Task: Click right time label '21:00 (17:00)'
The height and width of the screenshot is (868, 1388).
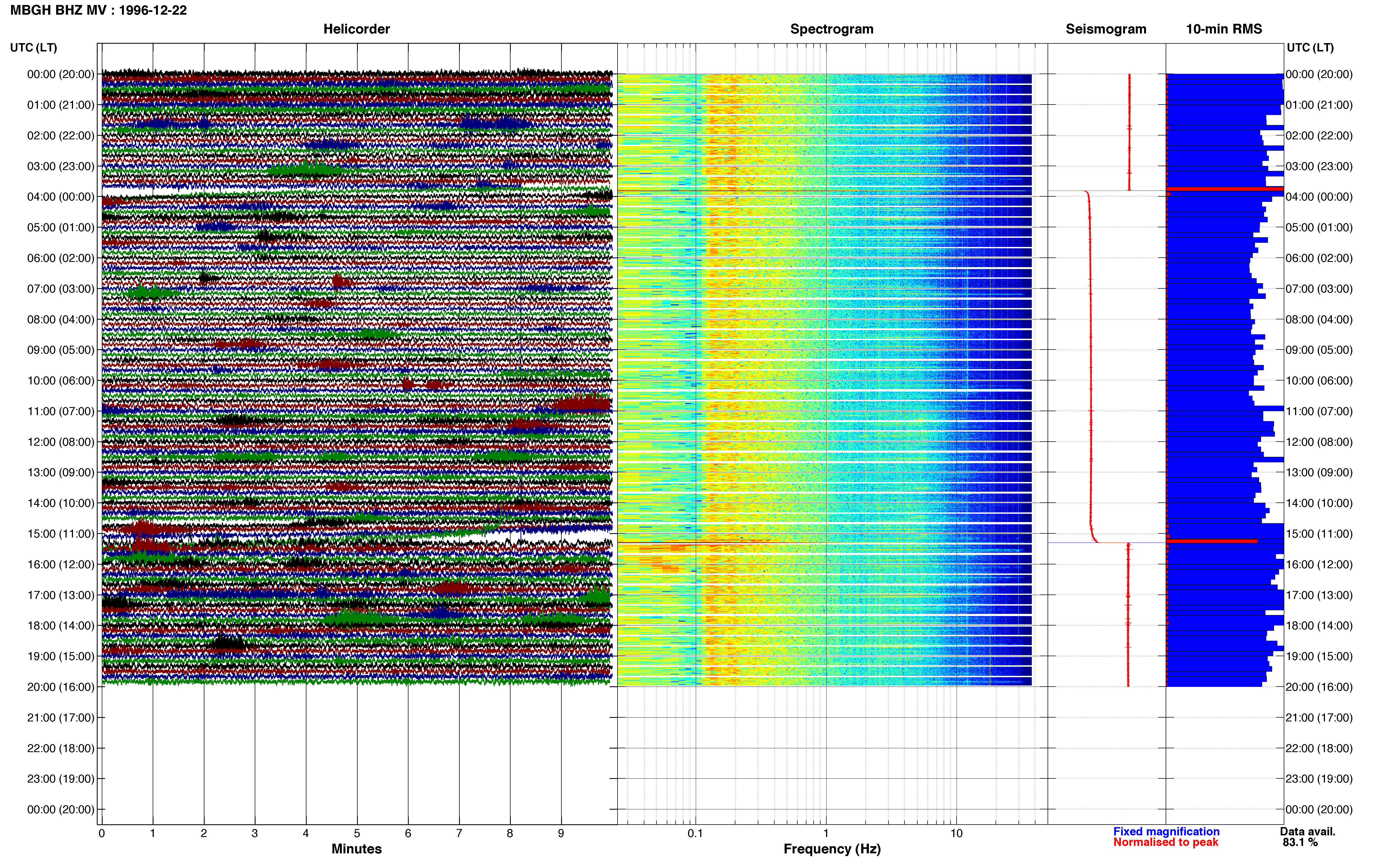Action: tap(1319, 718)
